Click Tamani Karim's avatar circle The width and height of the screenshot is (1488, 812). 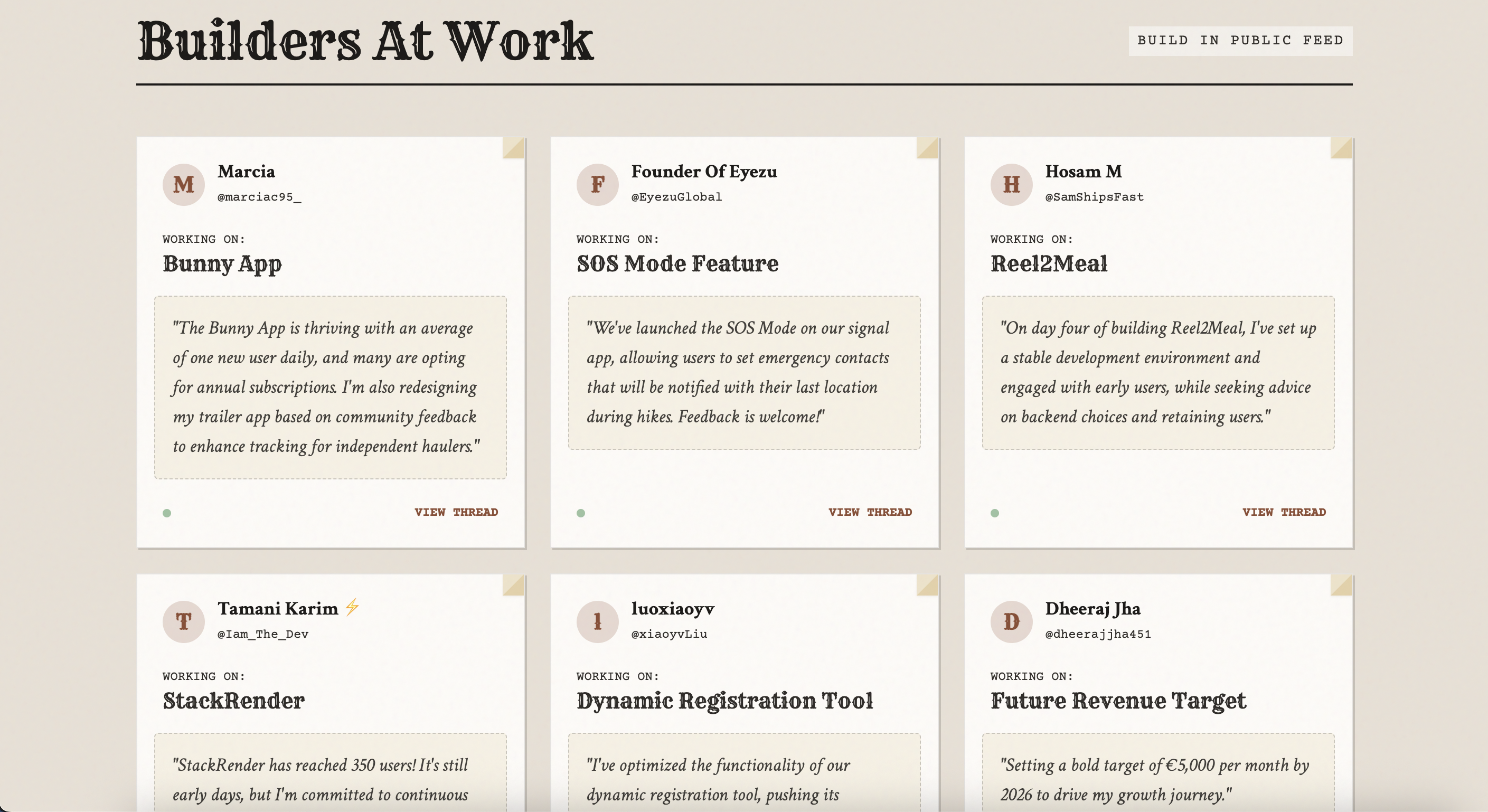coord(183,621)
